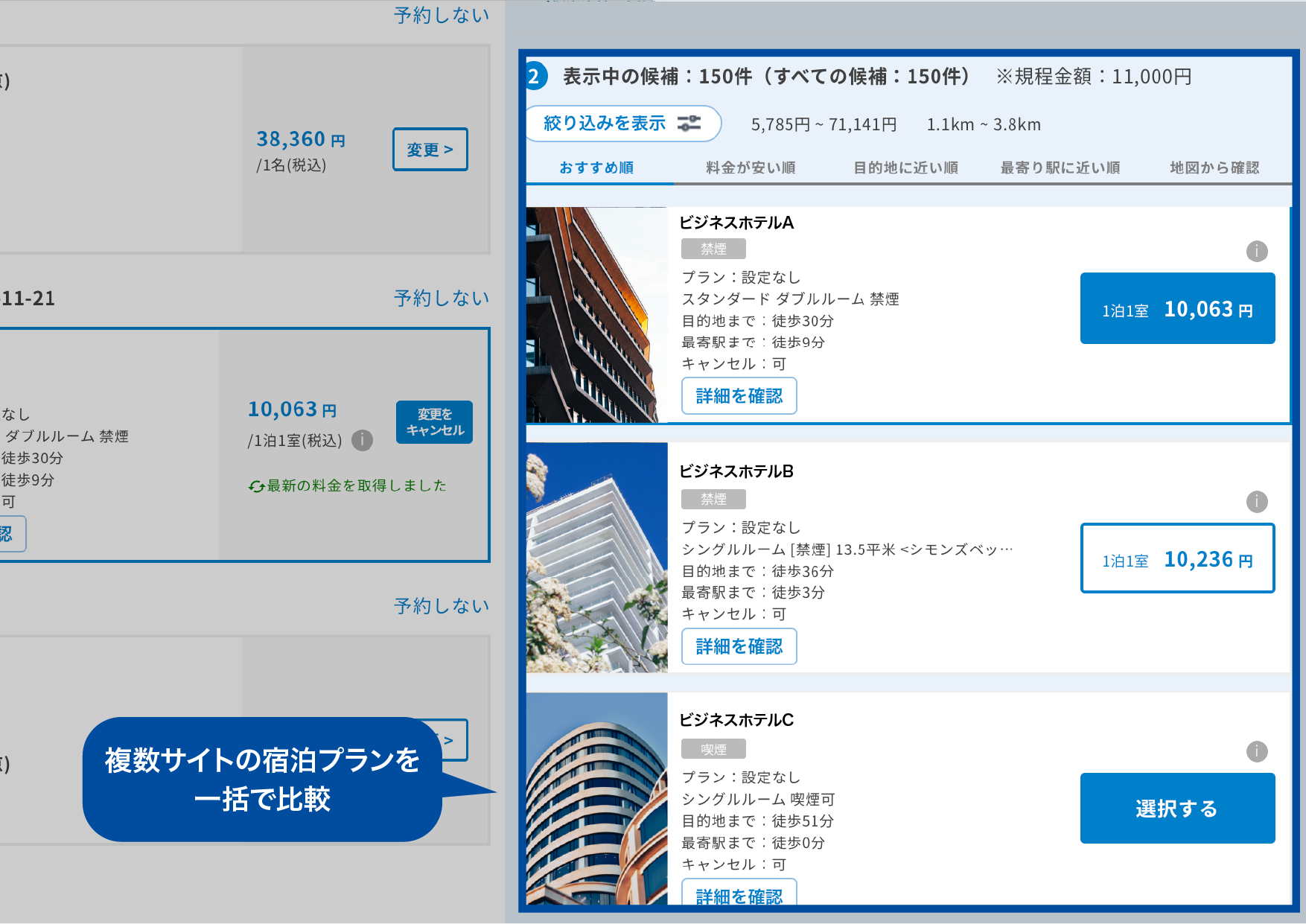Click info icon for ビジネスホテルA
Viewport: 1306px width, 924px height.
click(1257, 251)
